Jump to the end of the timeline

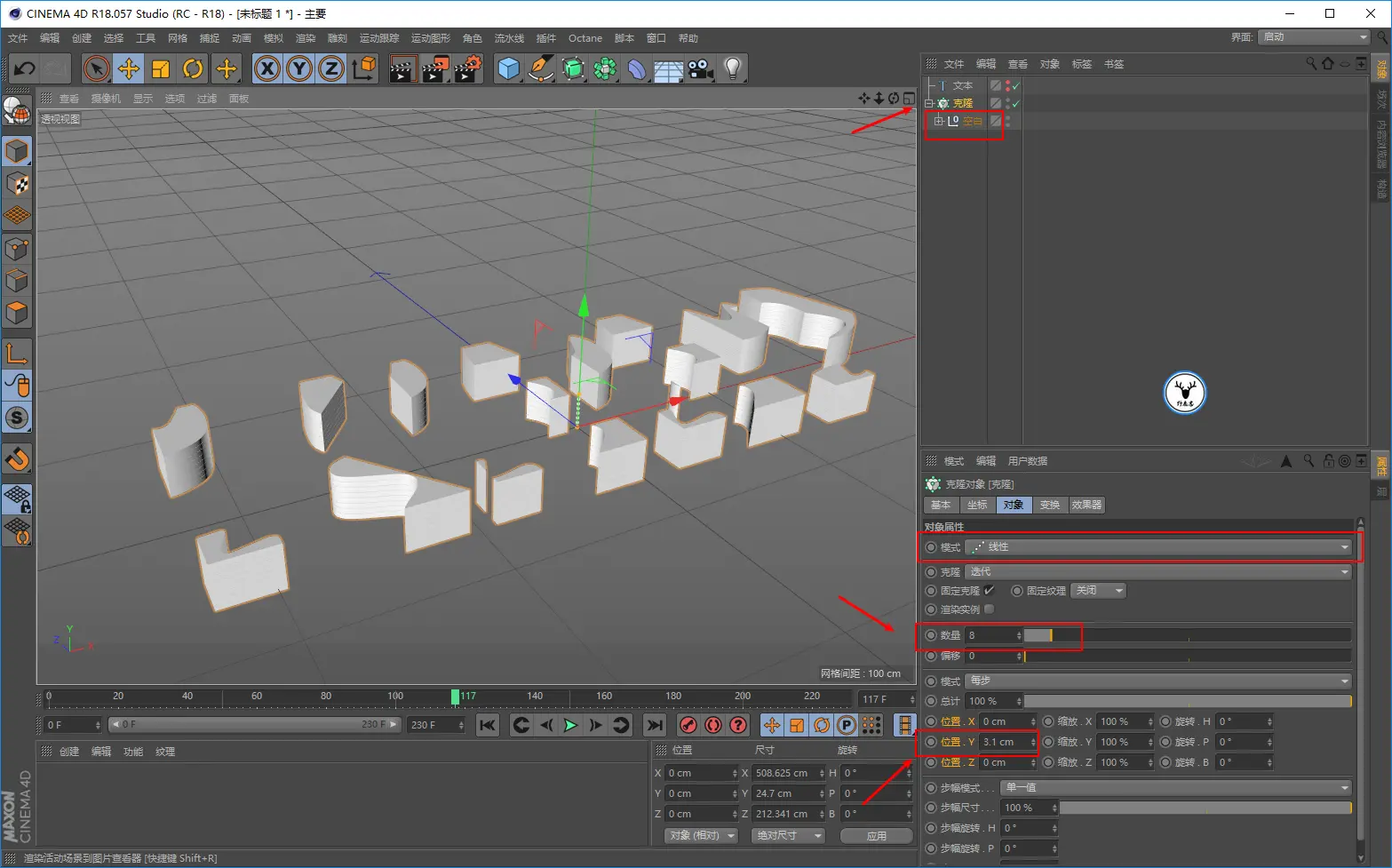654,725
